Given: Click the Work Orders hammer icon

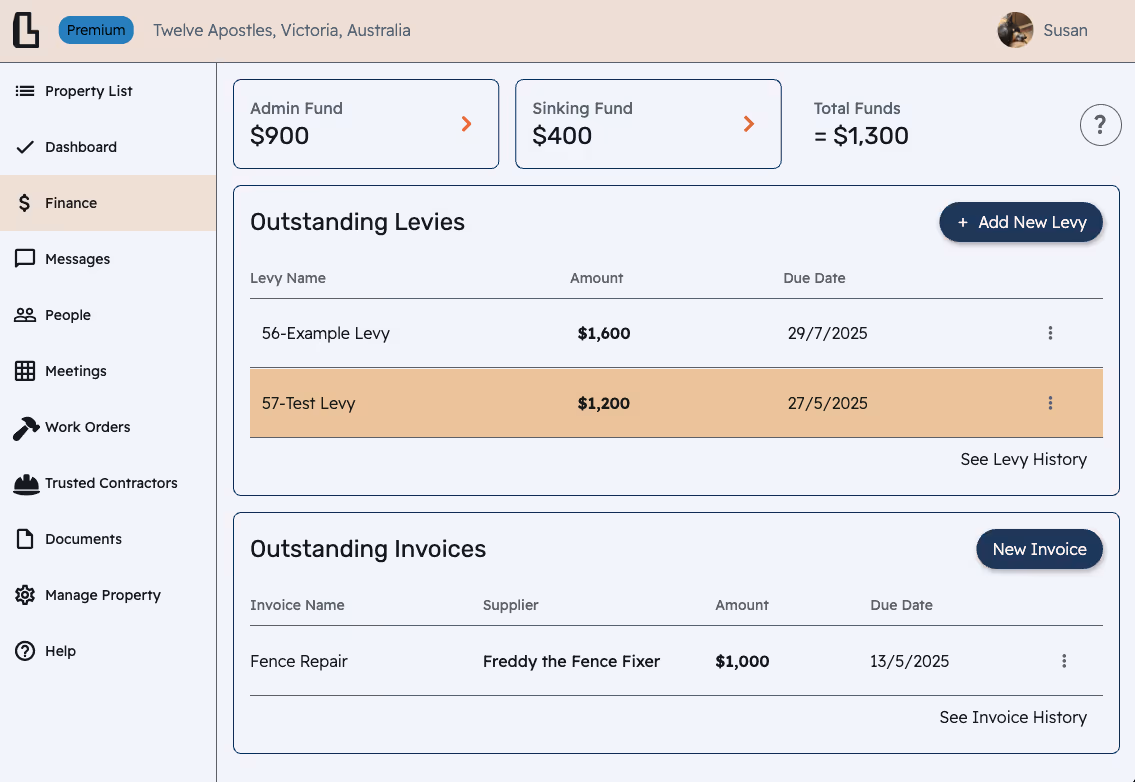Looking at the screenshot, I should [25, 428].
